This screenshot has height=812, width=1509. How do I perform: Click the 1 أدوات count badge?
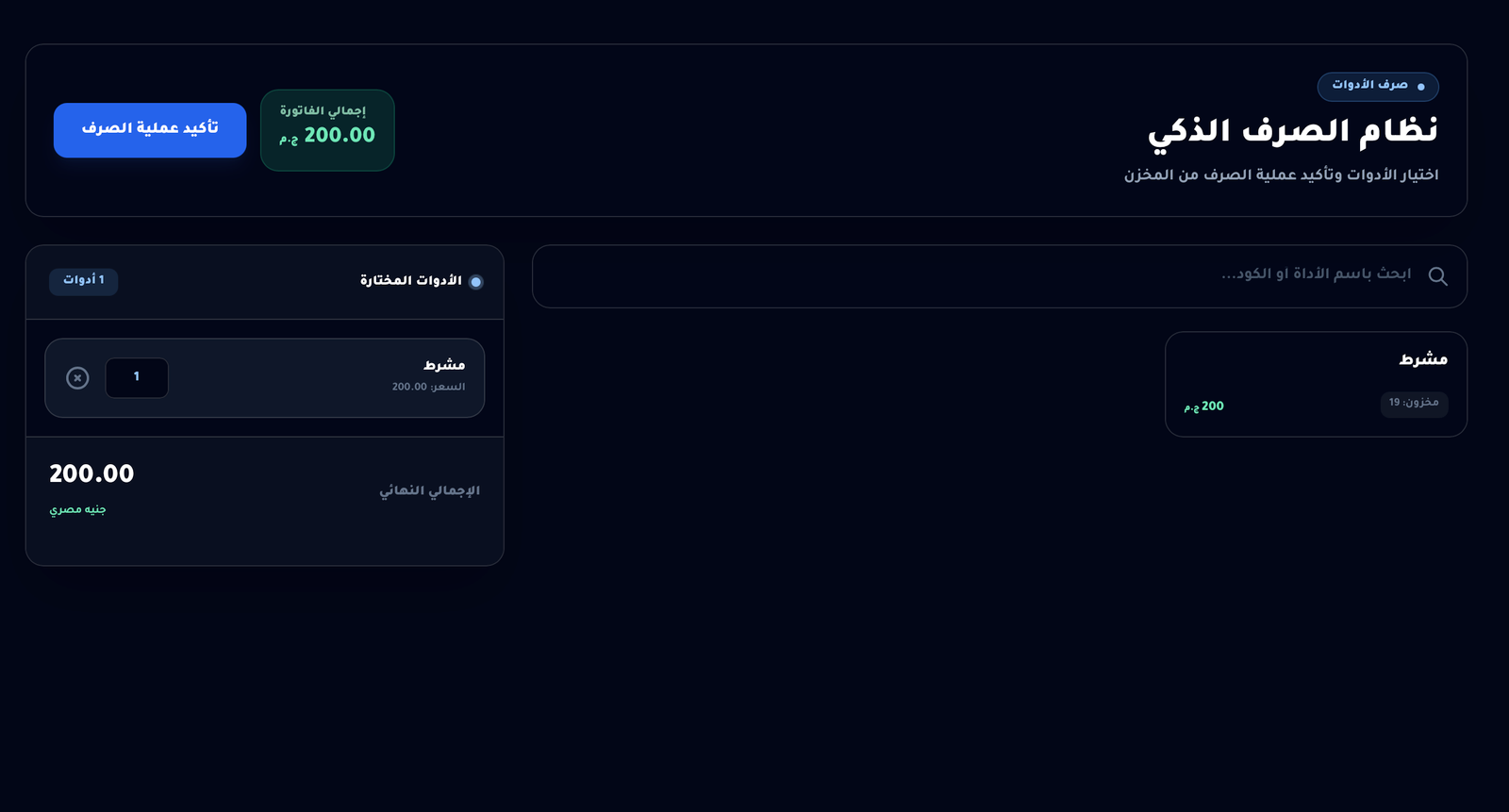(84, 281)
